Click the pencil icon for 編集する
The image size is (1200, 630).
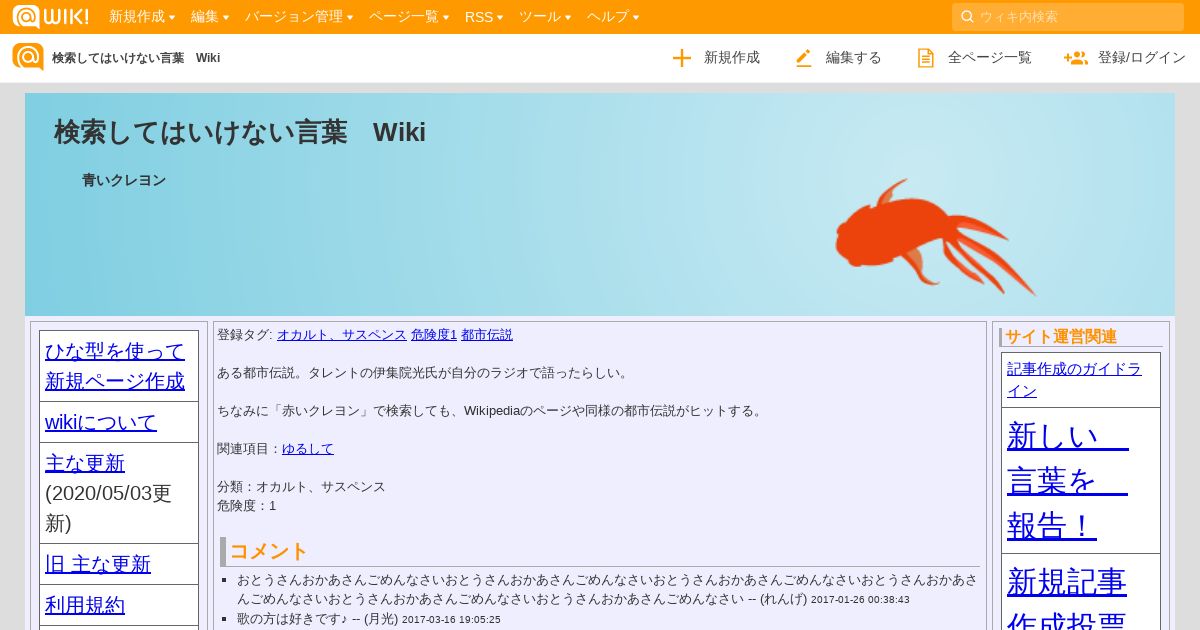click(803, 58)
